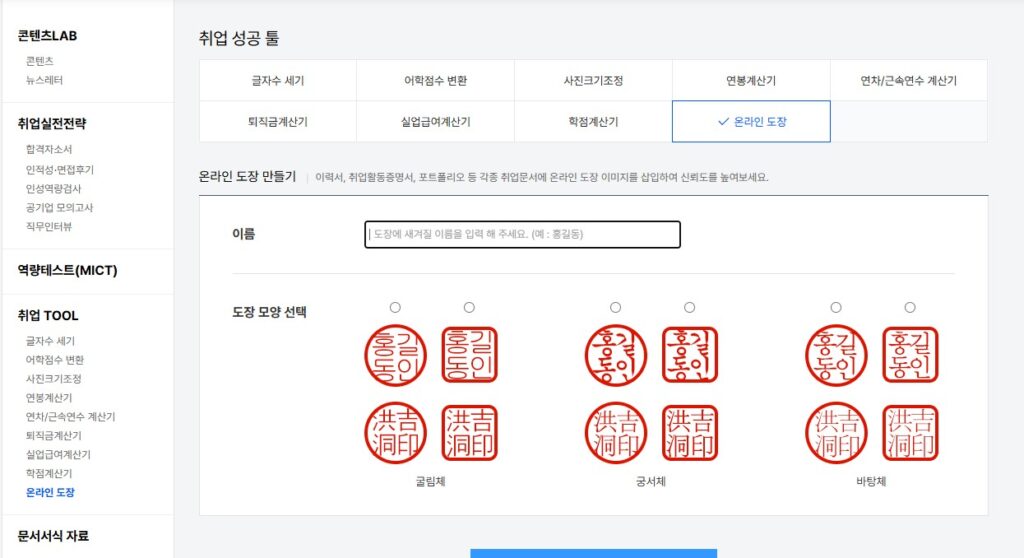Open highlighted 온라인 도장 sidebar link
Viewport: 1024px width, 558px height.
click(x=50, y=492)
